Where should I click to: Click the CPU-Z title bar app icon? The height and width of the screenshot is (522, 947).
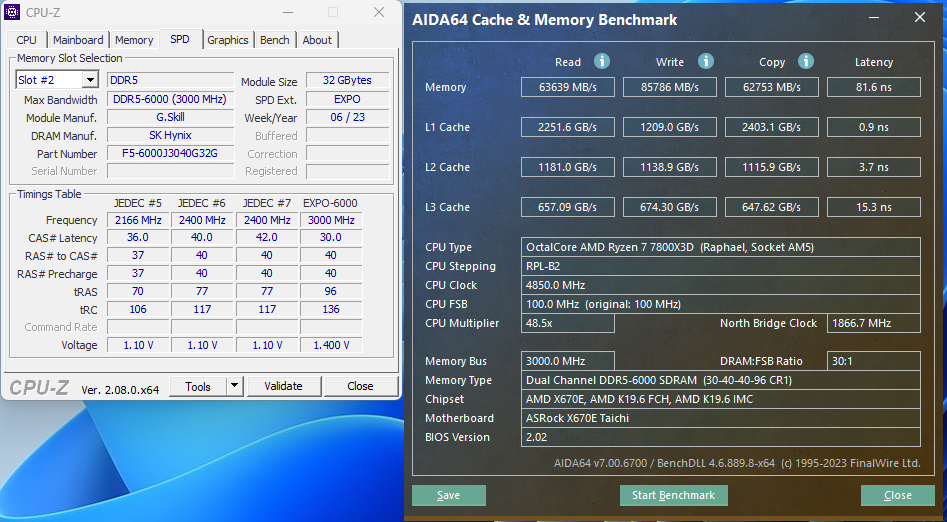pyautogui.click(x=14, y=13)
